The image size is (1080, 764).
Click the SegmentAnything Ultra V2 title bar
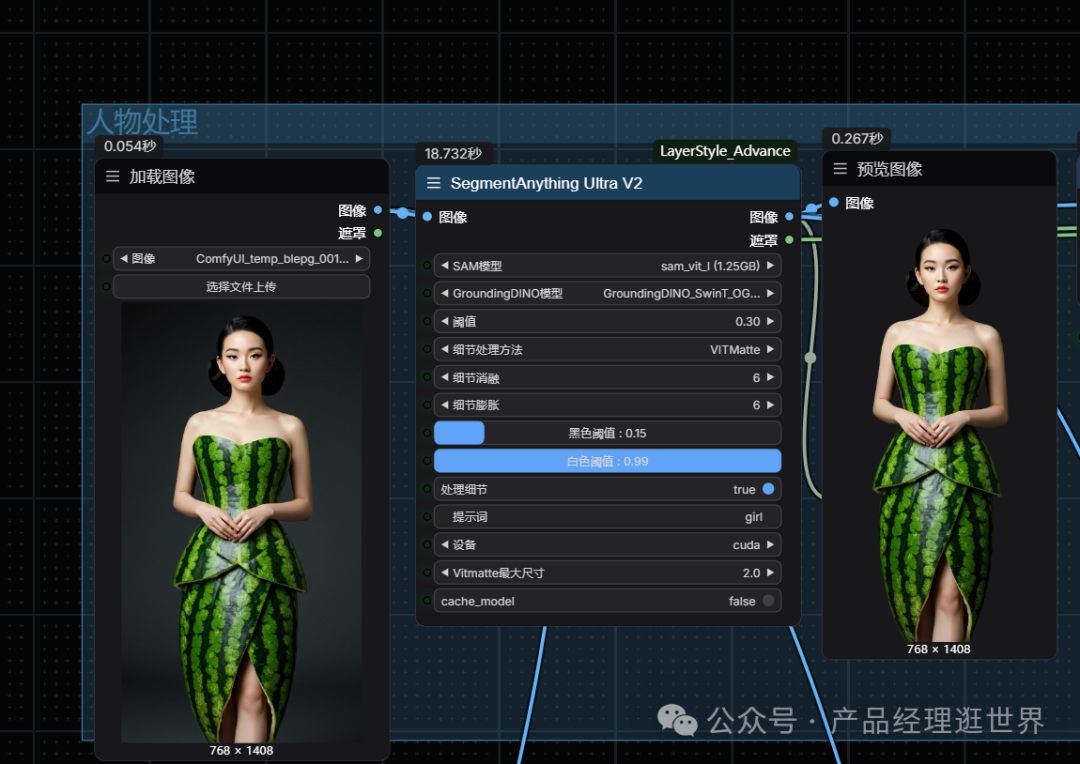click(x=608, y=183)
